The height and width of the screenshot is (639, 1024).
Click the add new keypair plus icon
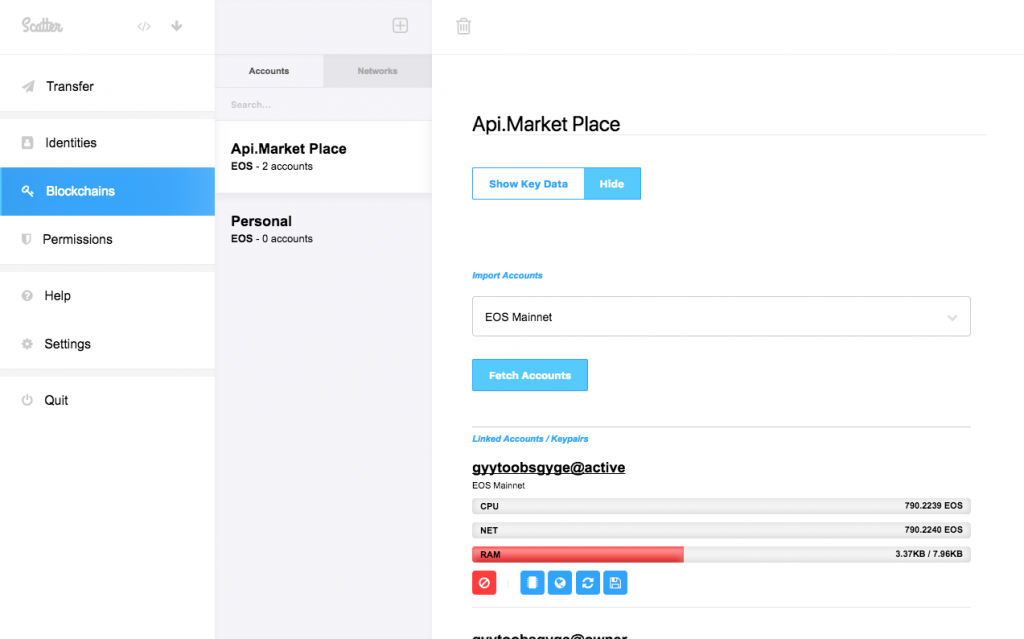coord(400,26)
